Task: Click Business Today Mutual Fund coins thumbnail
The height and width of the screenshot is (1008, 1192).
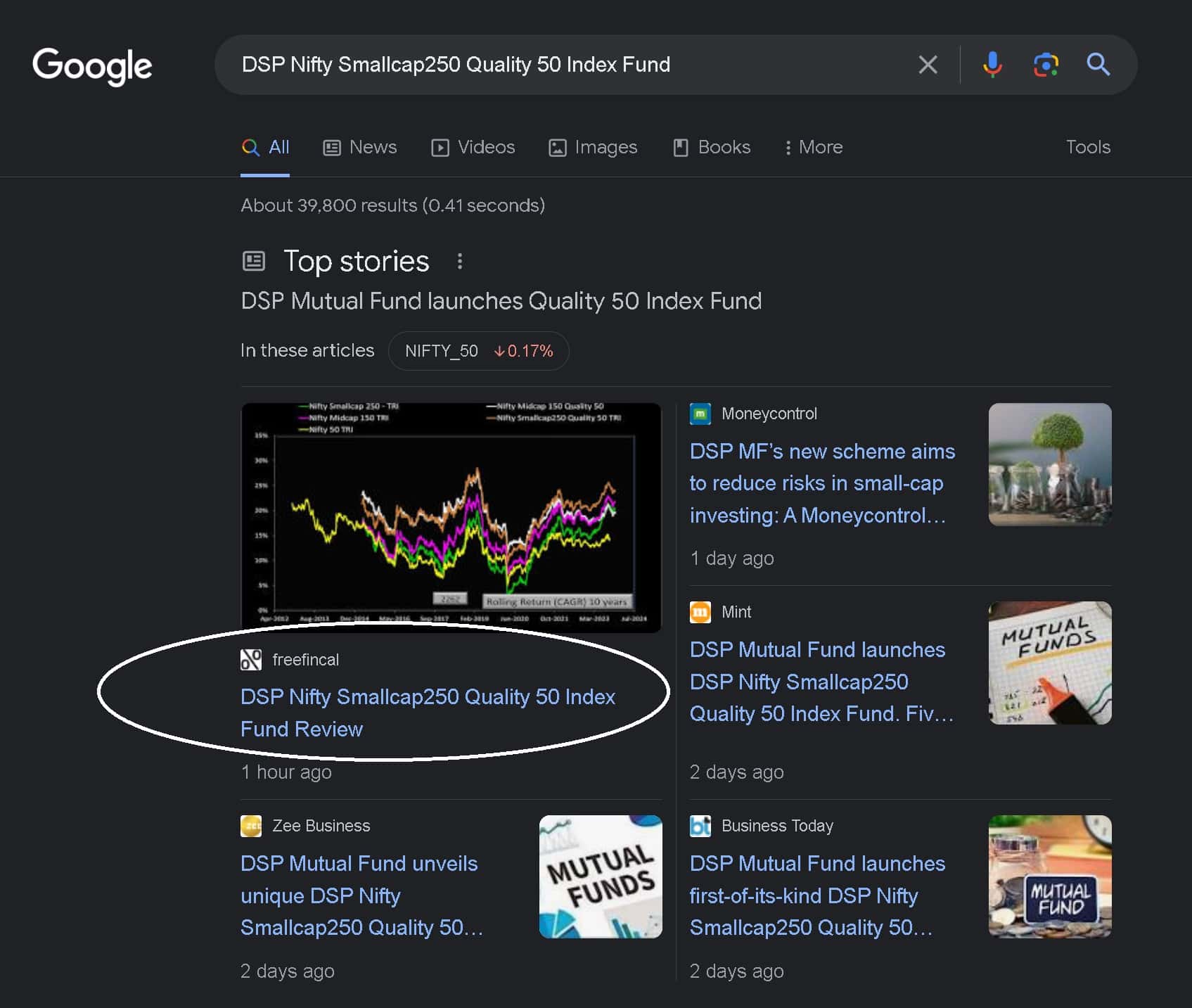Action: [x=1050, y=876]
